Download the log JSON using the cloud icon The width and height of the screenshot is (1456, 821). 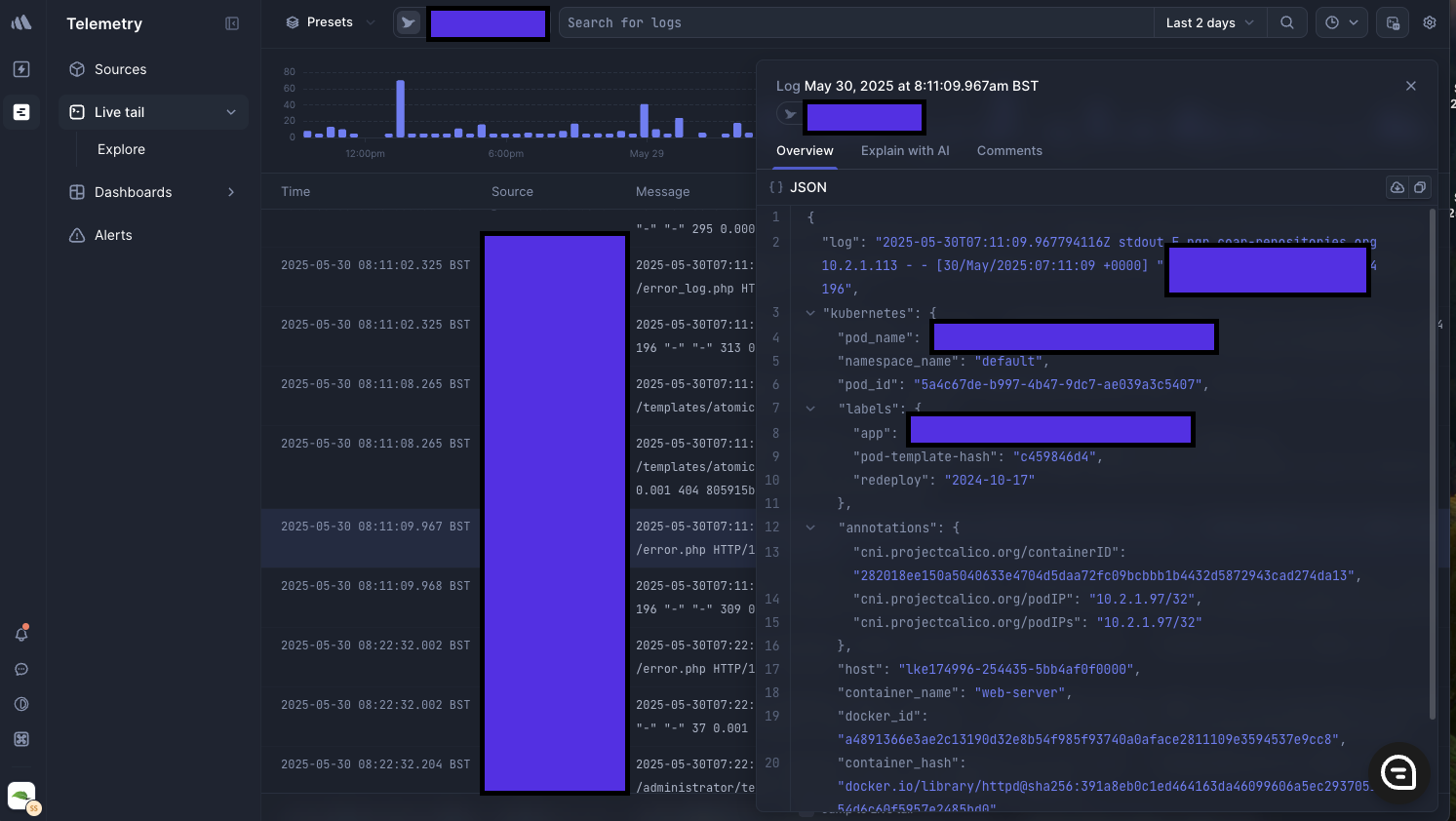pyautogui.click(x=1397, y=186)
